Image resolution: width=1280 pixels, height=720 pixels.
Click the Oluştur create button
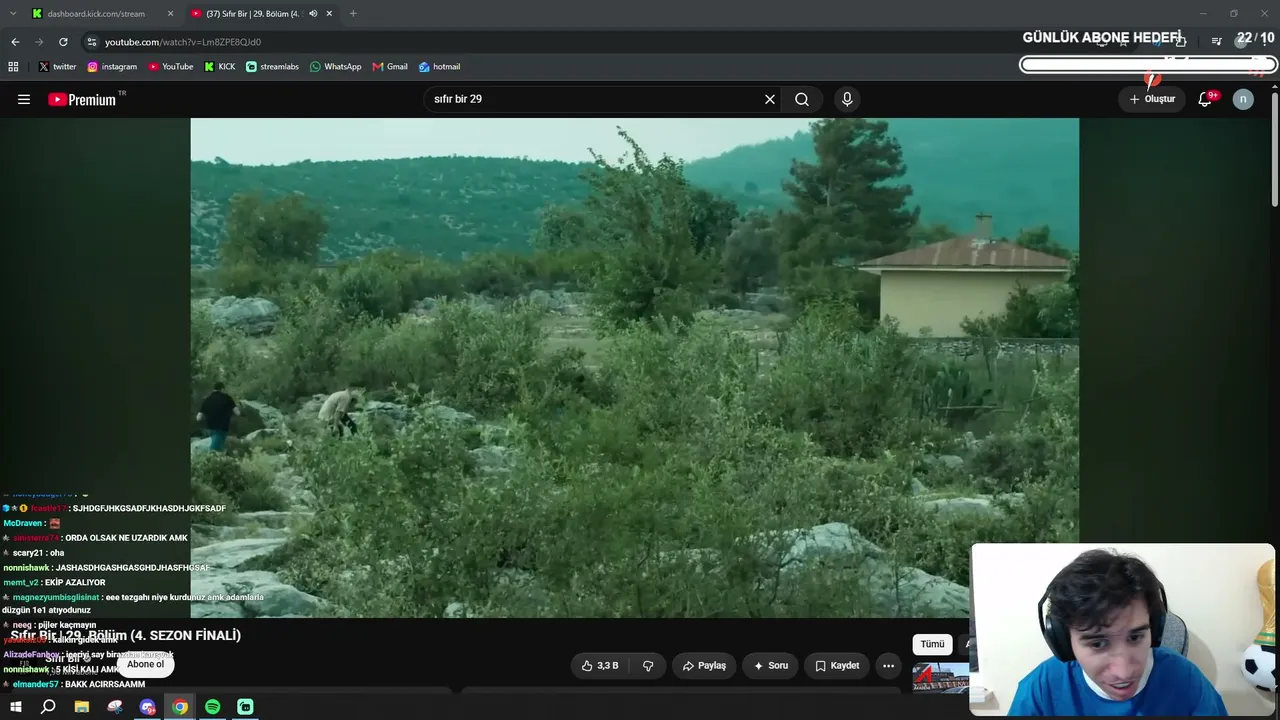click(1152, 99)
